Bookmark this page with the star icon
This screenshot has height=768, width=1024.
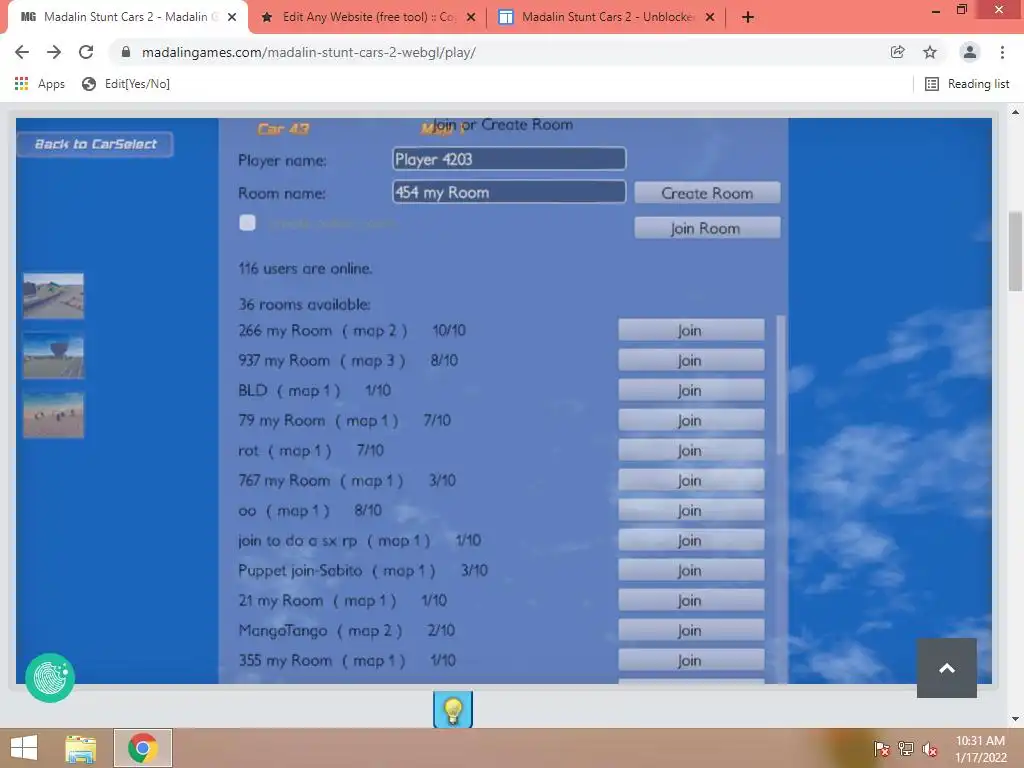coord(930,52)
